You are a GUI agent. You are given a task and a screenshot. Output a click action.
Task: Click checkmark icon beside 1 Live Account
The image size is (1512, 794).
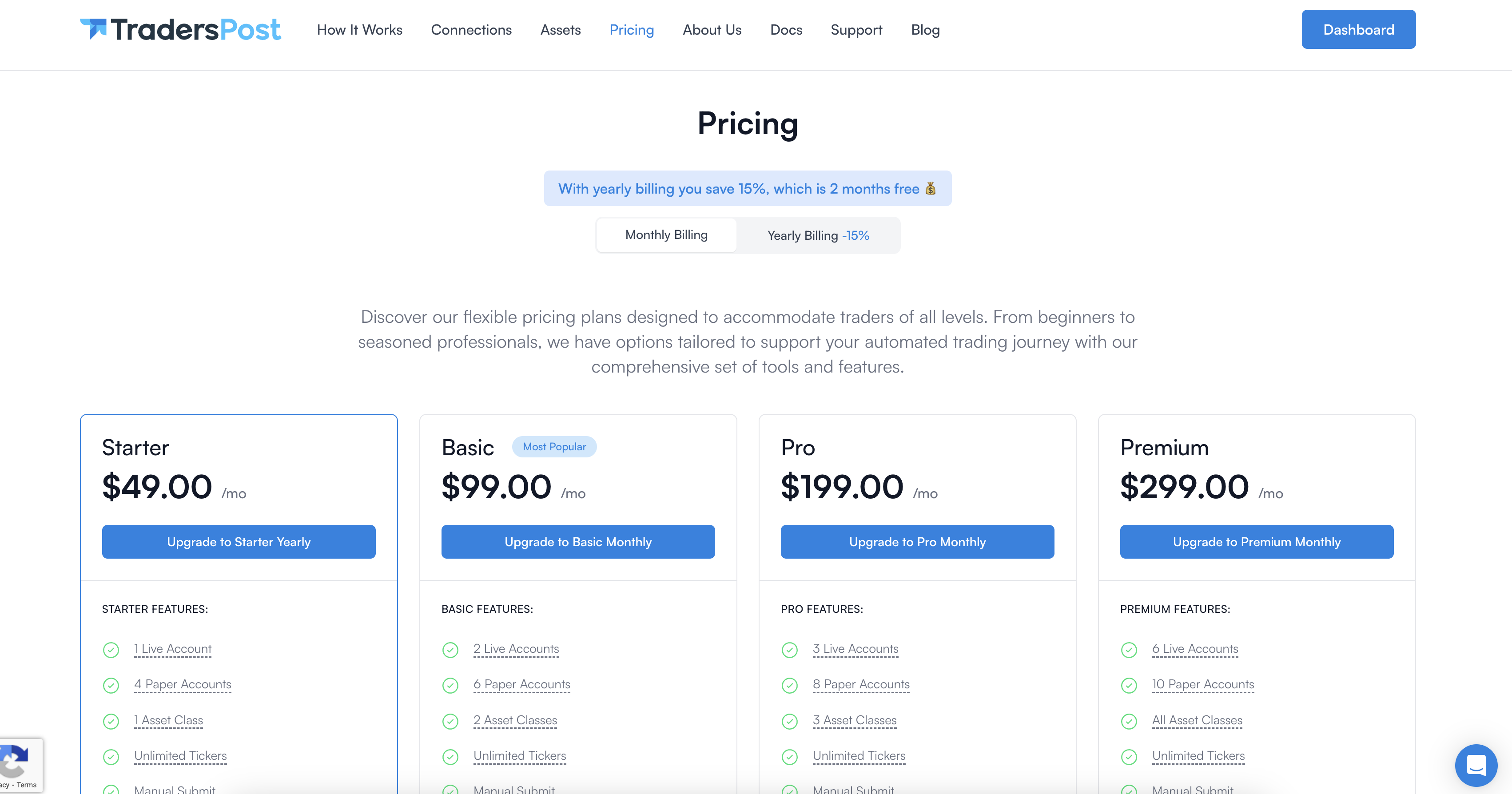111,650
